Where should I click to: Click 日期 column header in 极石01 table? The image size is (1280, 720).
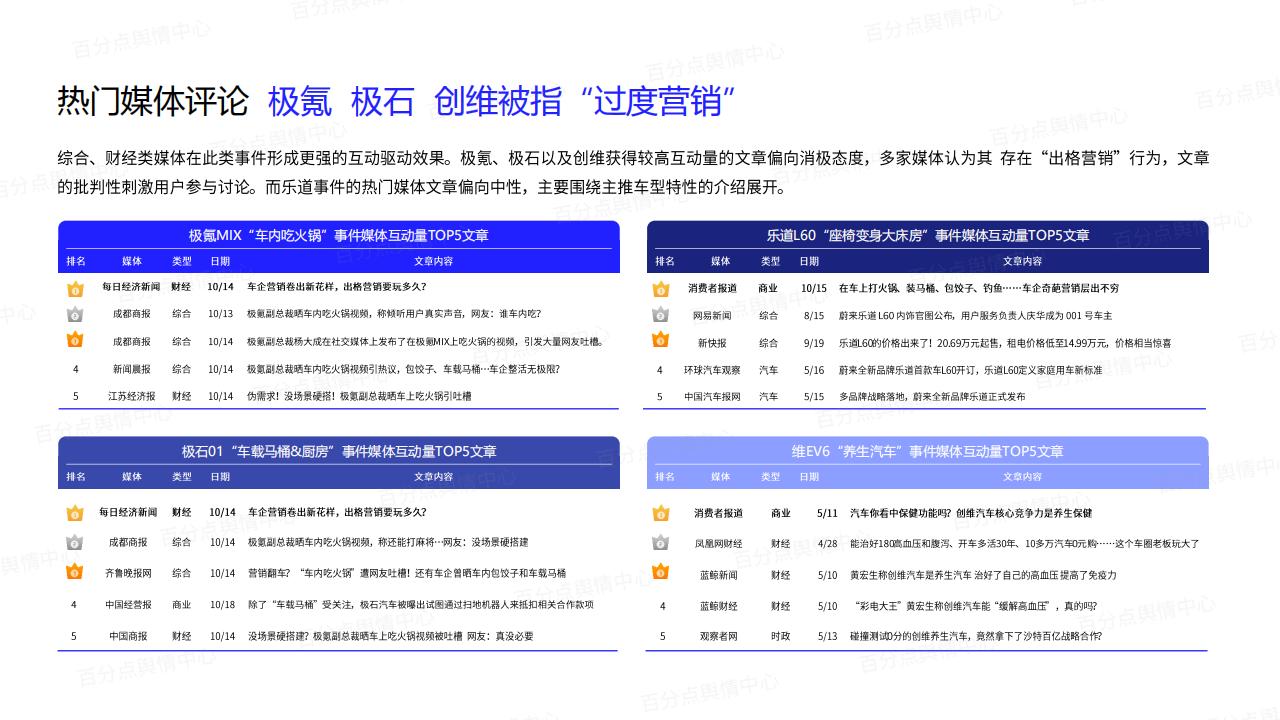click(220, 477)
